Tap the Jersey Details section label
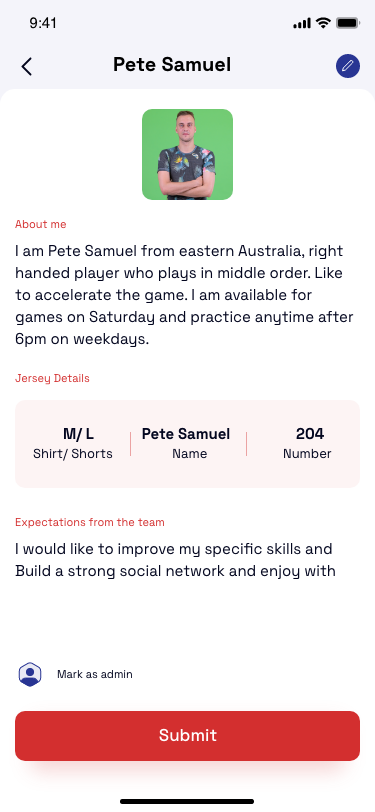Screen dimensions: 375x812 (x=52, y=379)
